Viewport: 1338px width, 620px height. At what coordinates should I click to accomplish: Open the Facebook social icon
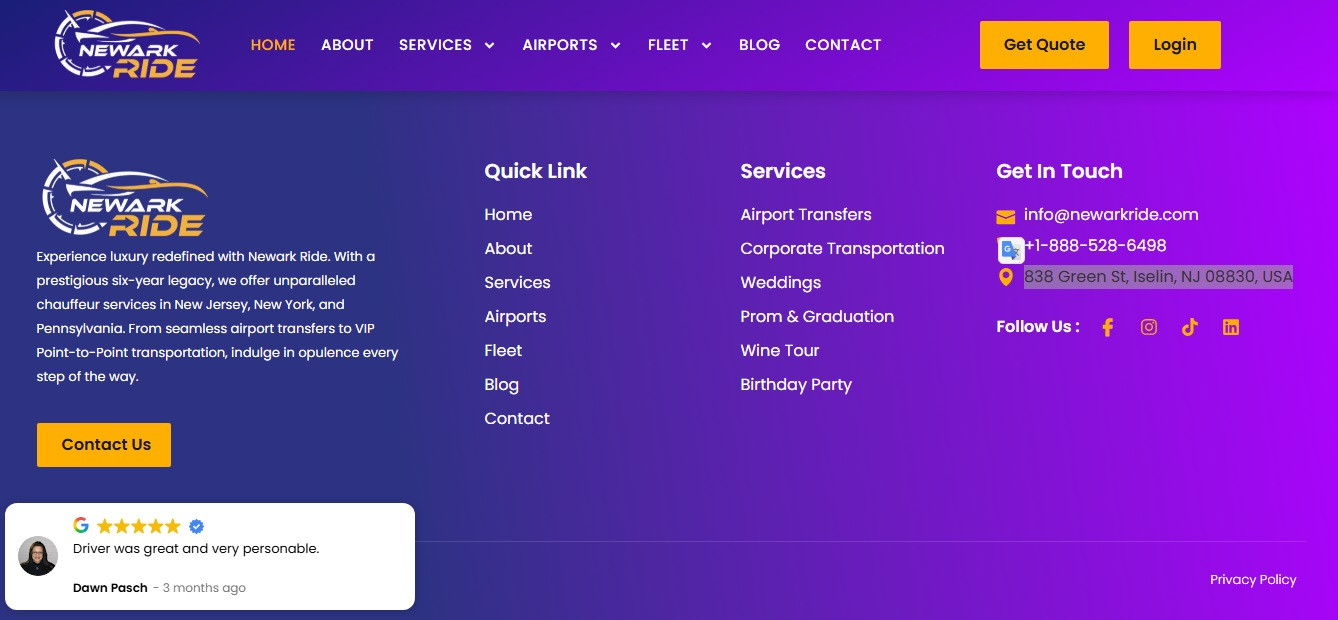coord(1107,327)
